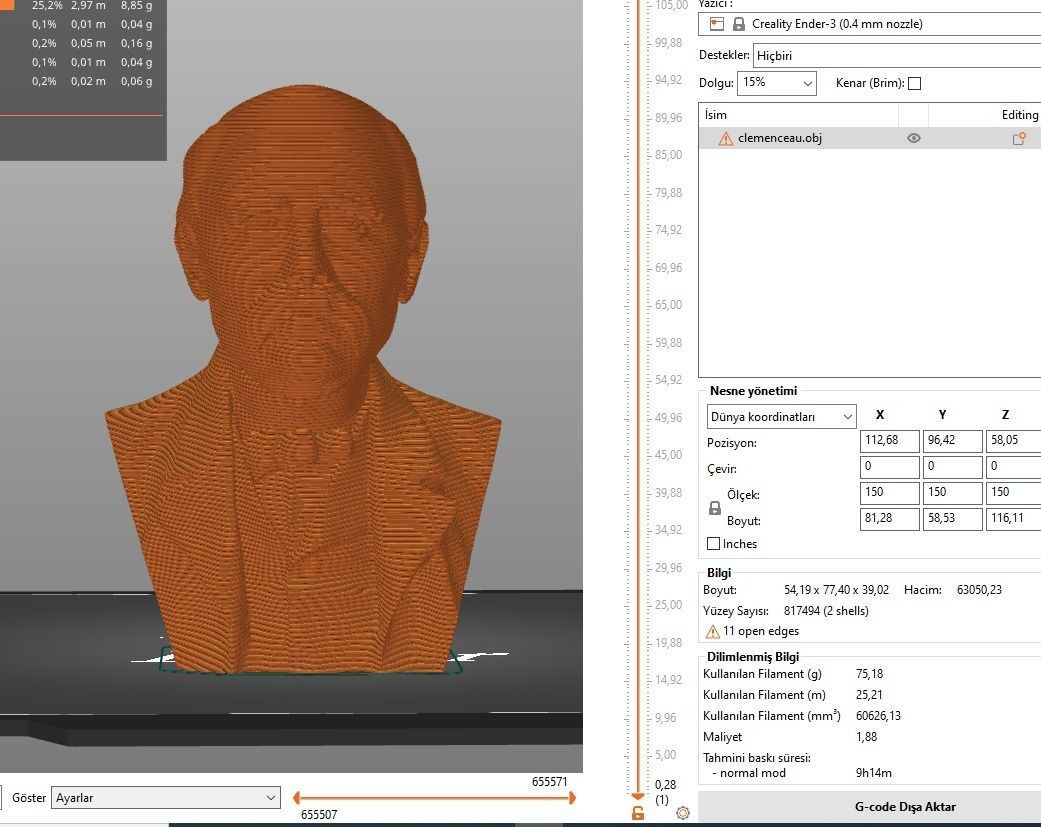
Task: Click the horizontal slider value 655507
Action: (319, 814)
